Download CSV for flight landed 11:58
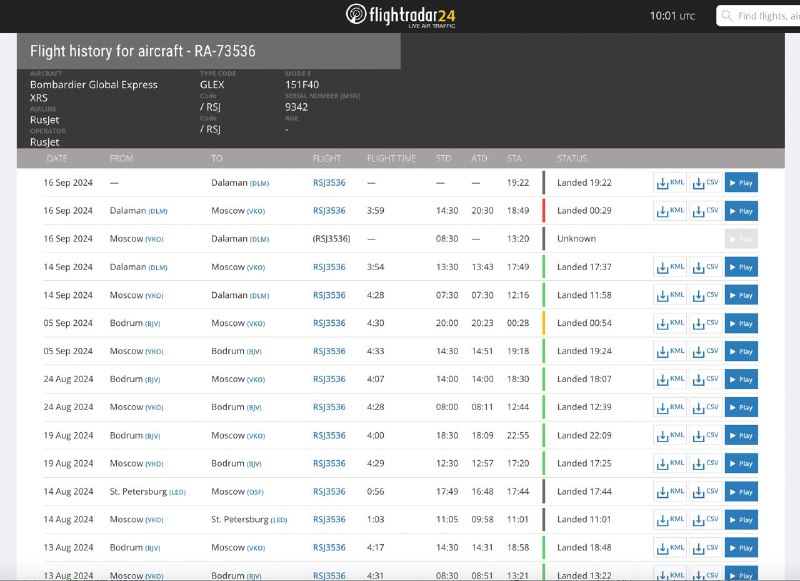The height and width of the screenshot is (581, 800). (706, 295)
